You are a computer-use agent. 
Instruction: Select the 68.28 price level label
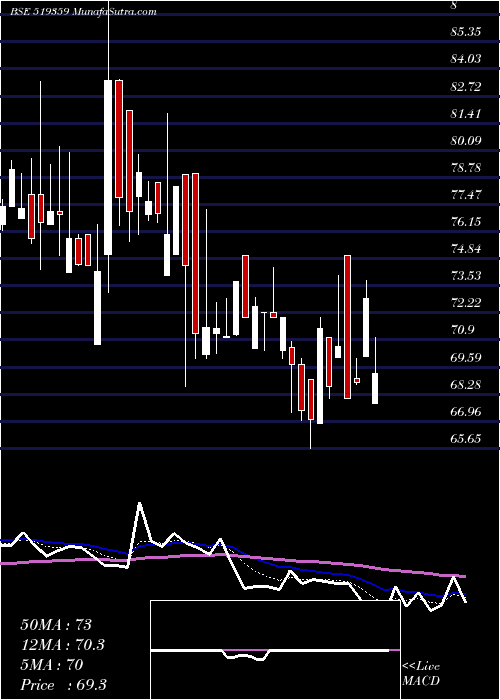pyautogui.click(x=466, y=384)
